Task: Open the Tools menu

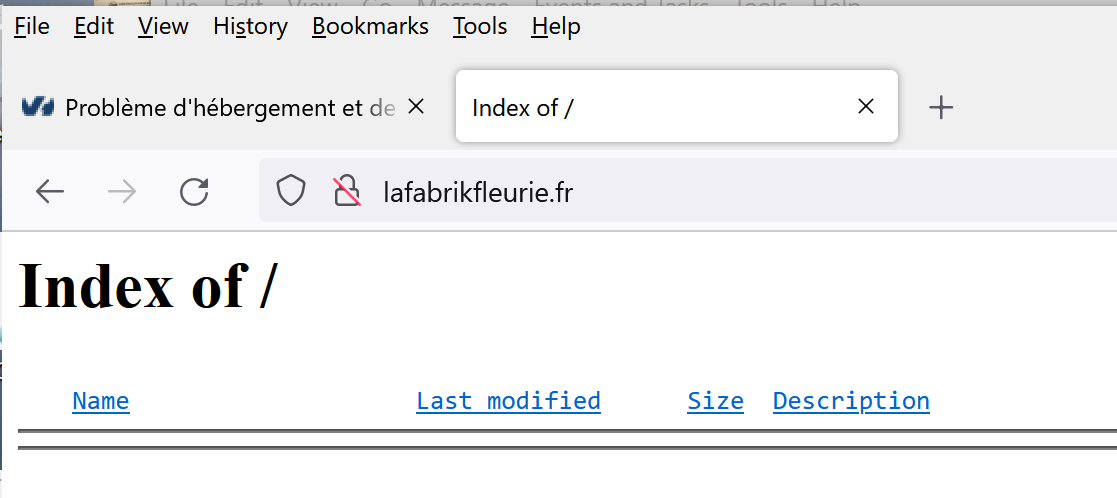Action: click(x=480, y=27)
